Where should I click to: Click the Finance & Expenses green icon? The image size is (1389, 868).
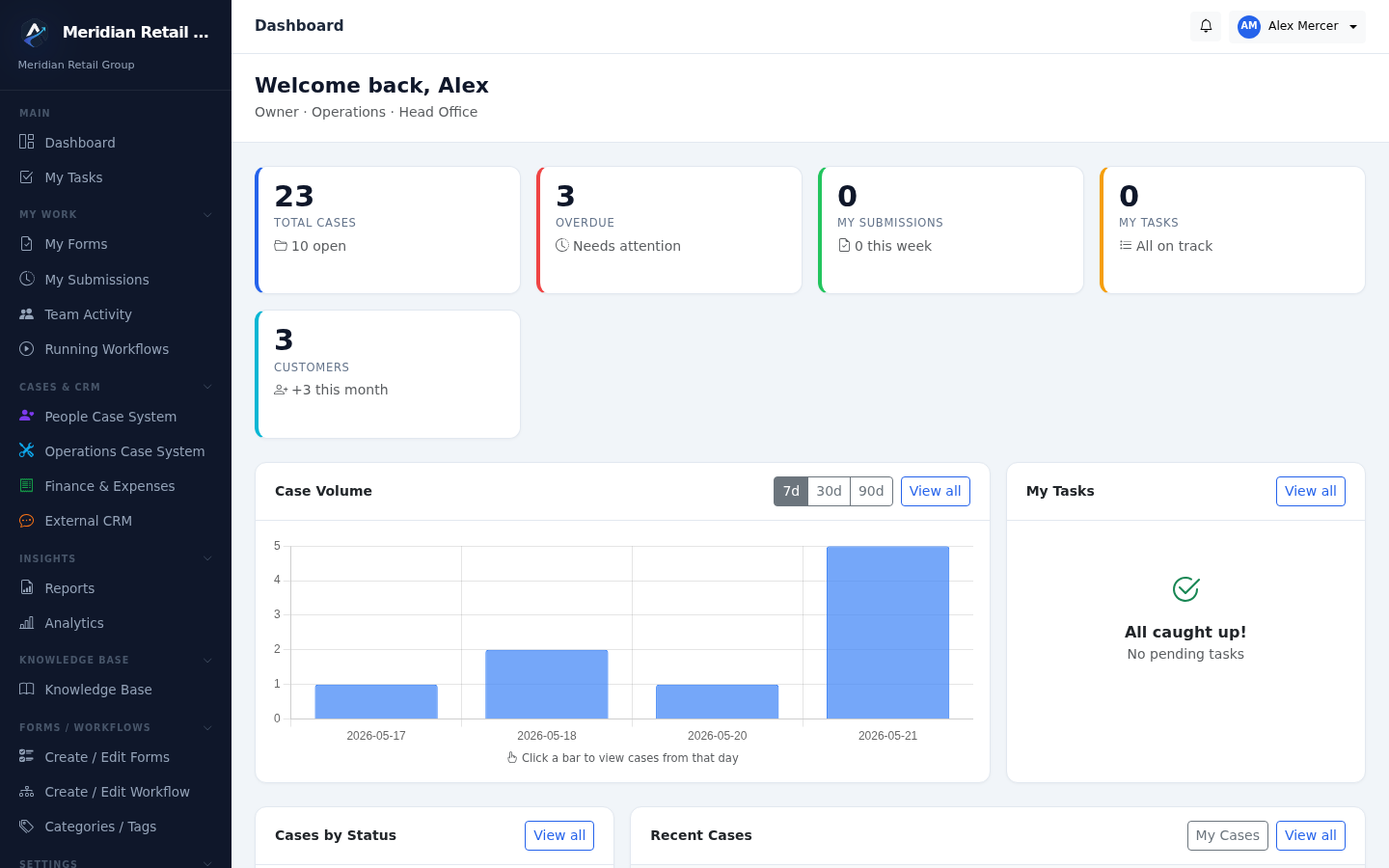click(x=27, y=486)
